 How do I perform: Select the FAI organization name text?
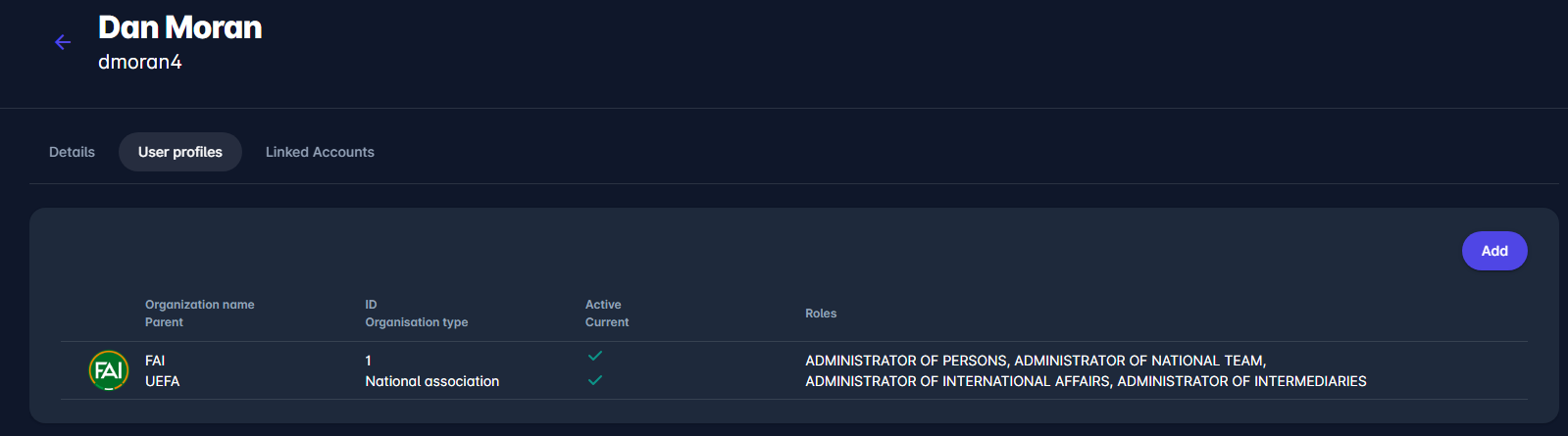point(155,361)
